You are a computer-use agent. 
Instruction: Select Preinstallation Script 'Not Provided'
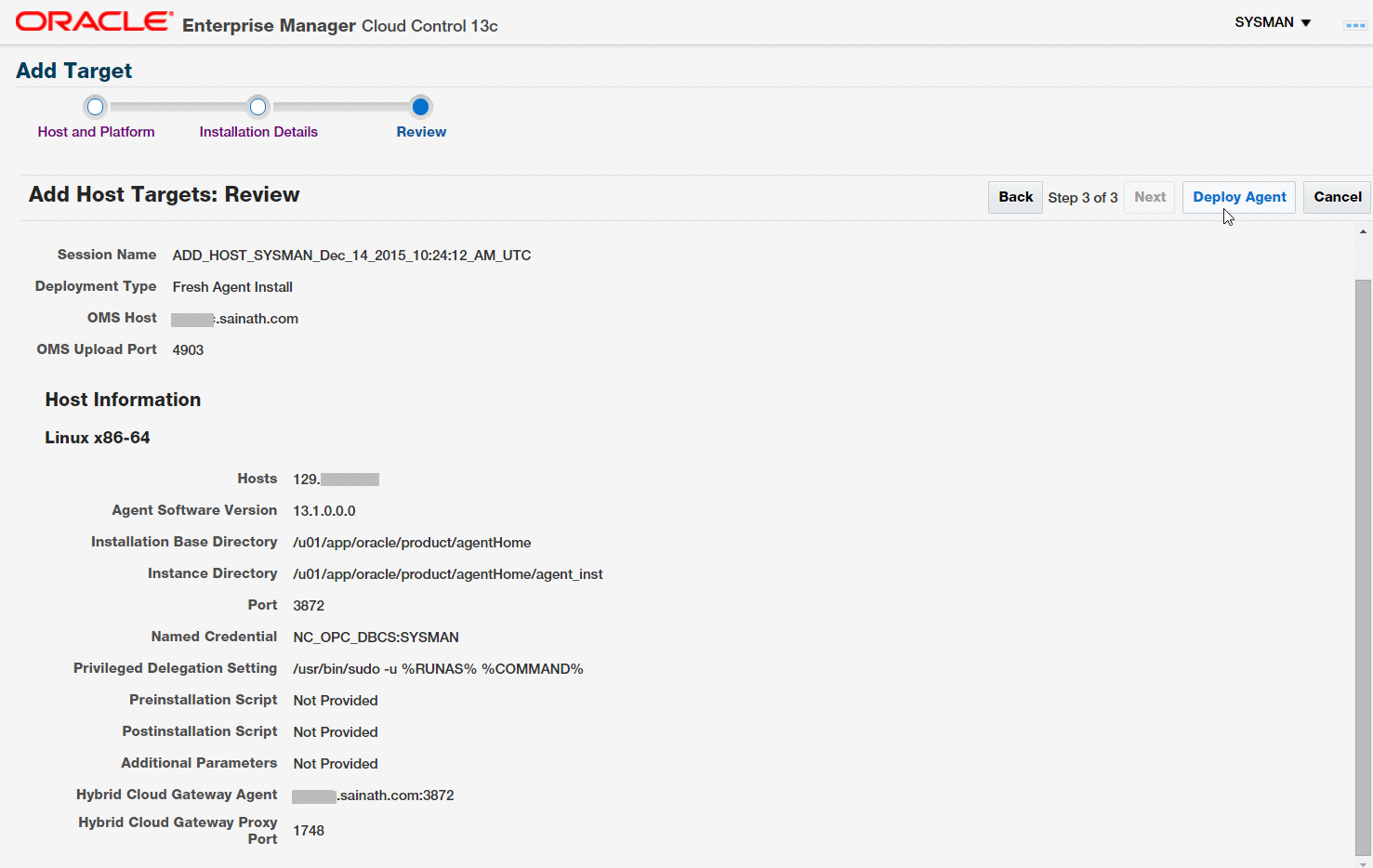(336, 701)
